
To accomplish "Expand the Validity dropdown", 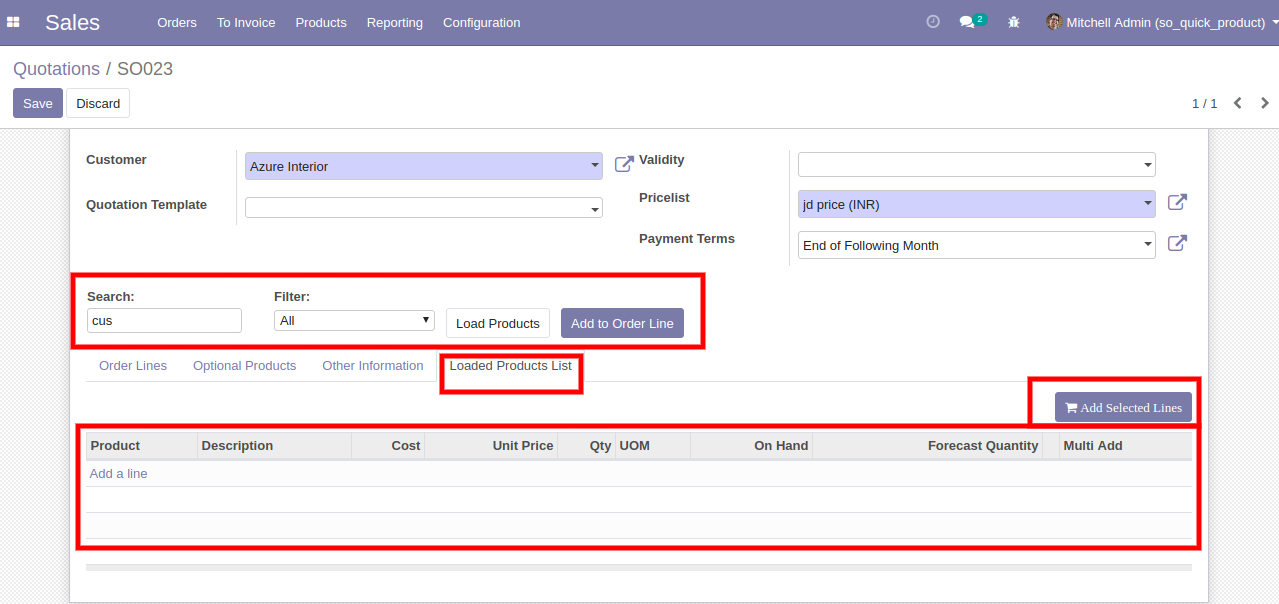I will click(1148, 165).
